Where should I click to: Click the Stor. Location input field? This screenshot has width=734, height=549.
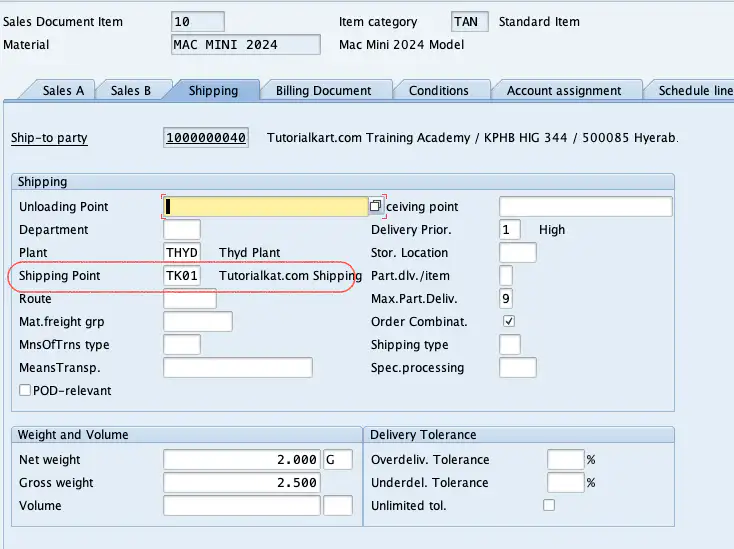(x=518, y=252)
